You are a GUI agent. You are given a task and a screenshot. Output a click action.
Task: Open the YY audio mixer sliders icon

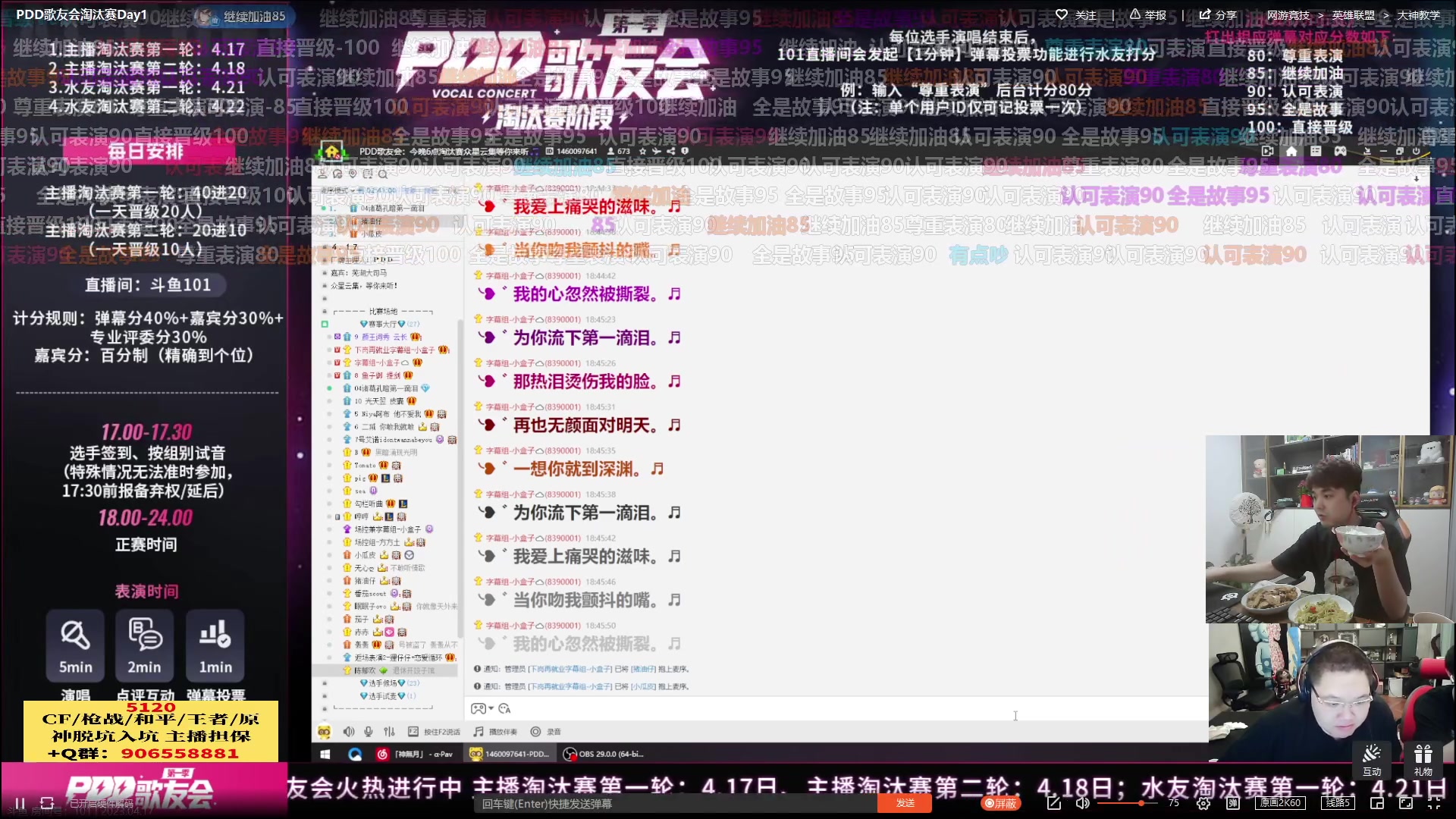(389, 732)
